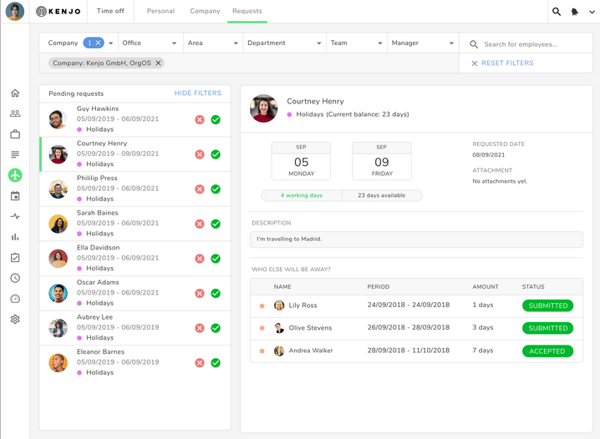
Task: Select Guy Hawkins' pending request row
Action: click(135, 119)
